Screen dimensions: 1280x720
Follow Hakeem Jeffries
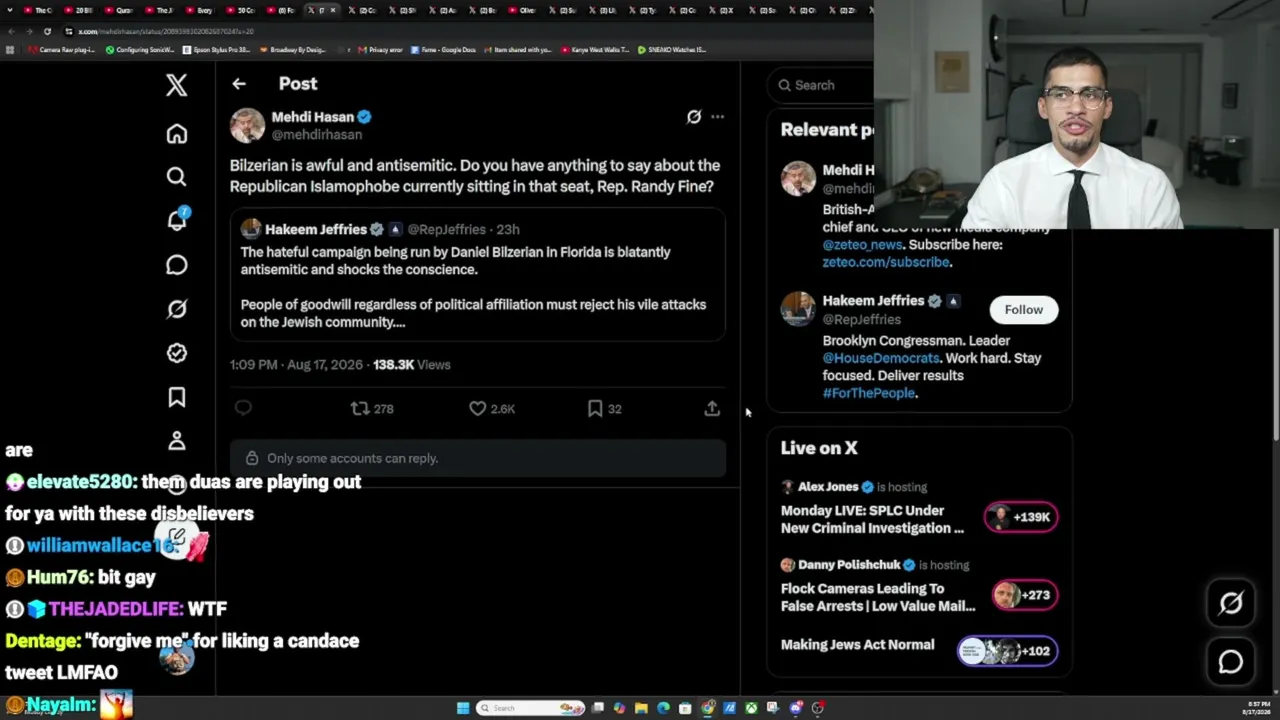[1023, 310]
